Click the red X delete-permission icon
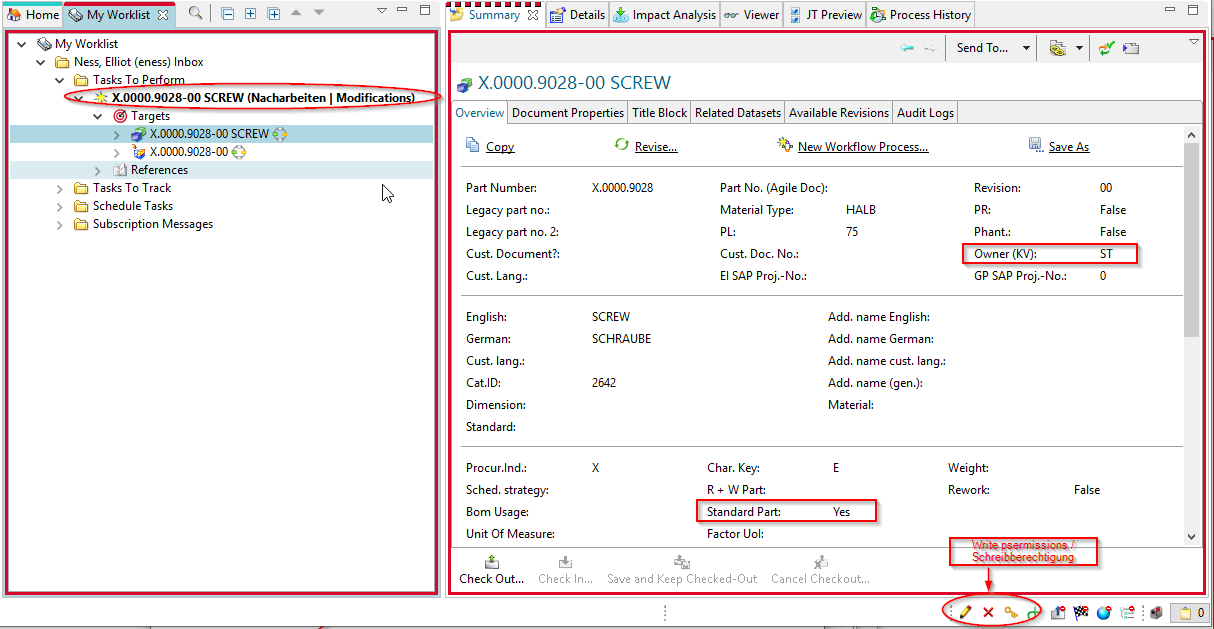The width and height of the screenshot is (1214, 629). coord(988,612)
